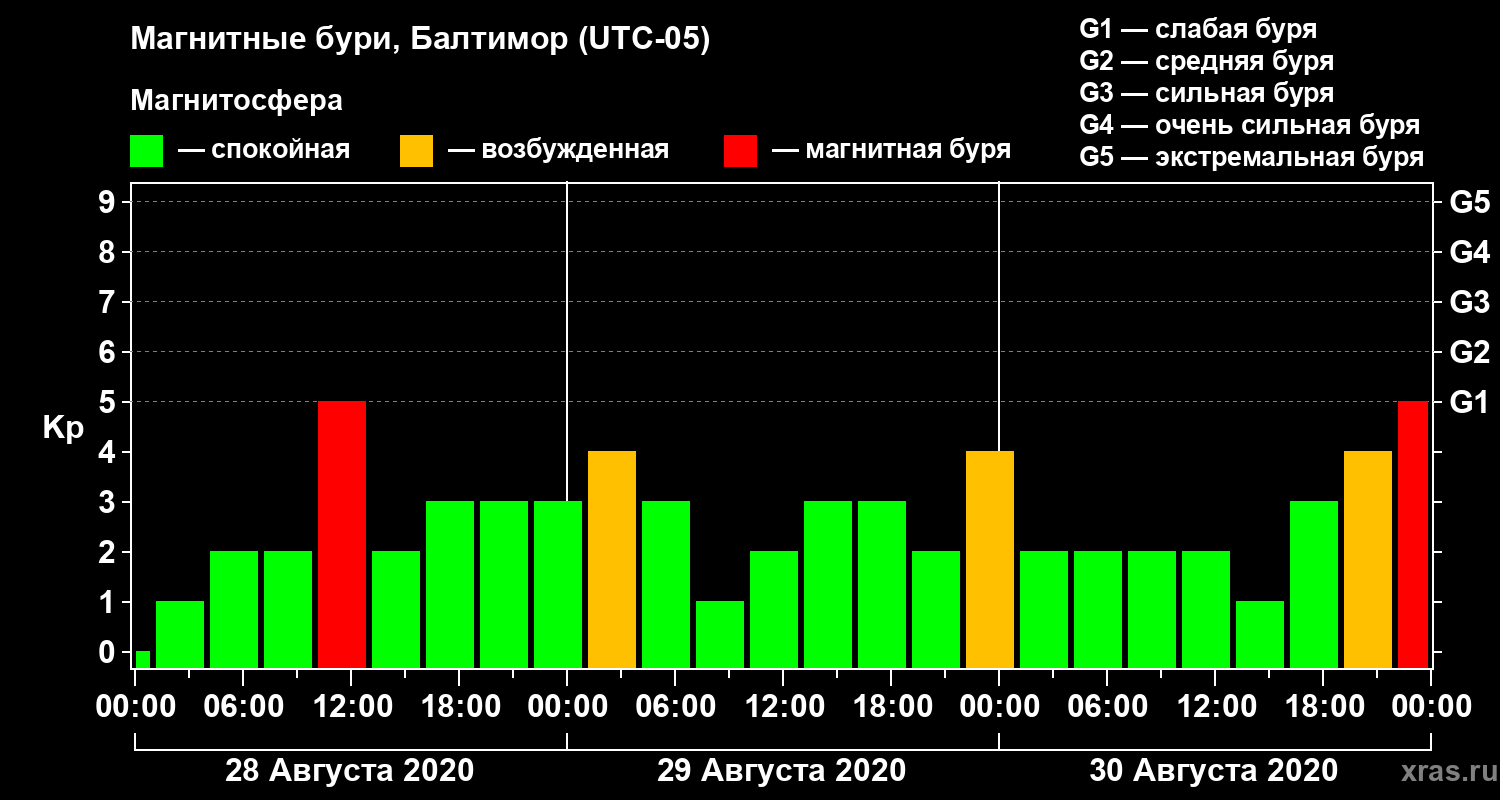Click the 'G2 — средняя буря' description
This screenshot has height=800, width=1500.
1206,61
